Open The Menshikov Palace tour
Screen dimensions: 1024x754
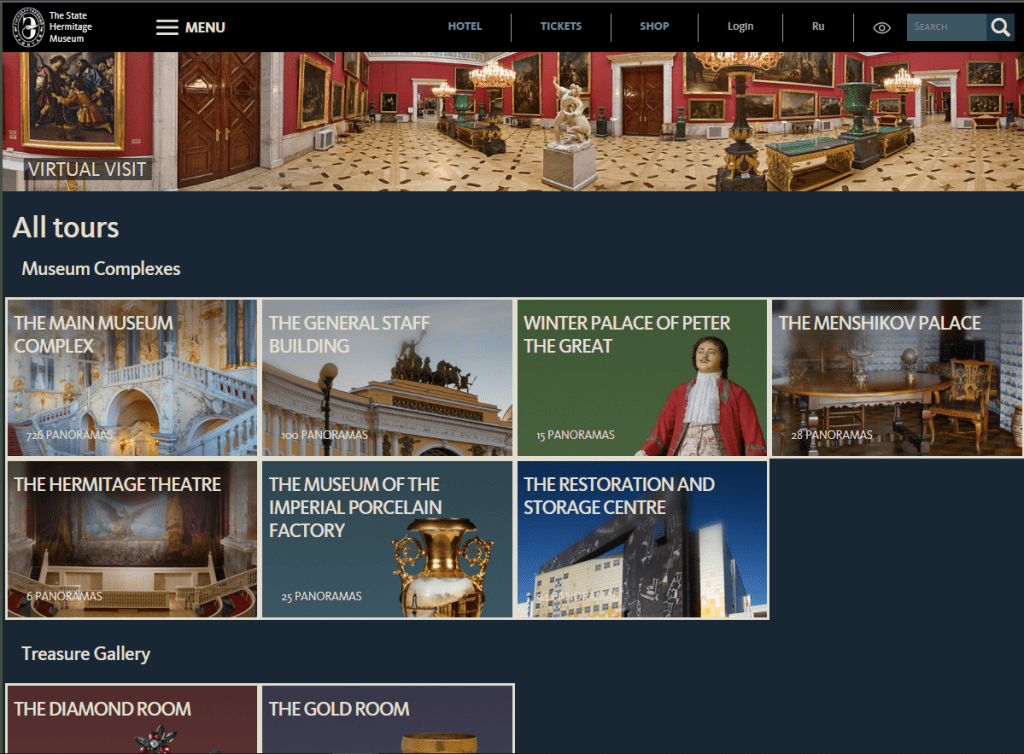tap(897, 378)
